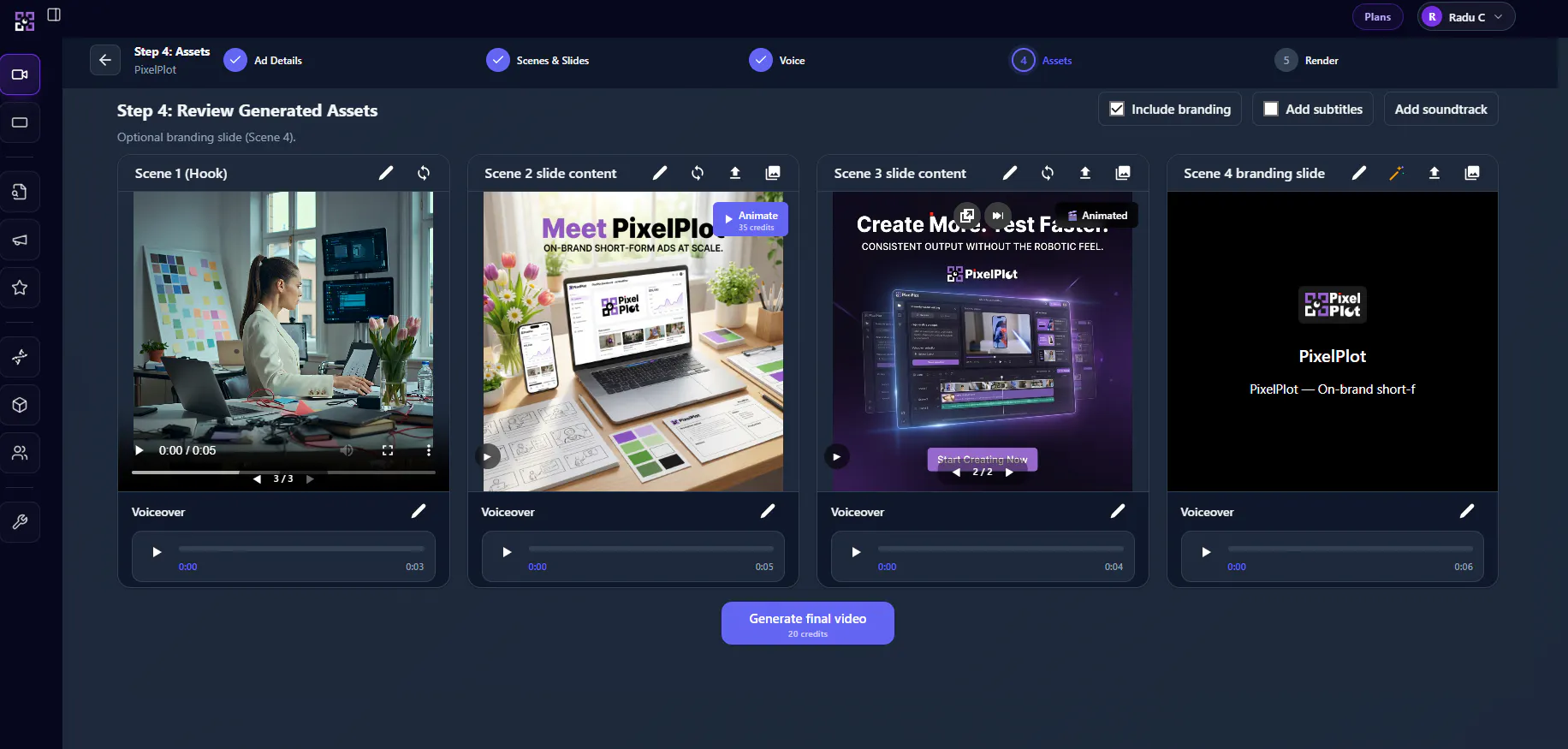
Task: Open the Plans page
Action: 1378,16
